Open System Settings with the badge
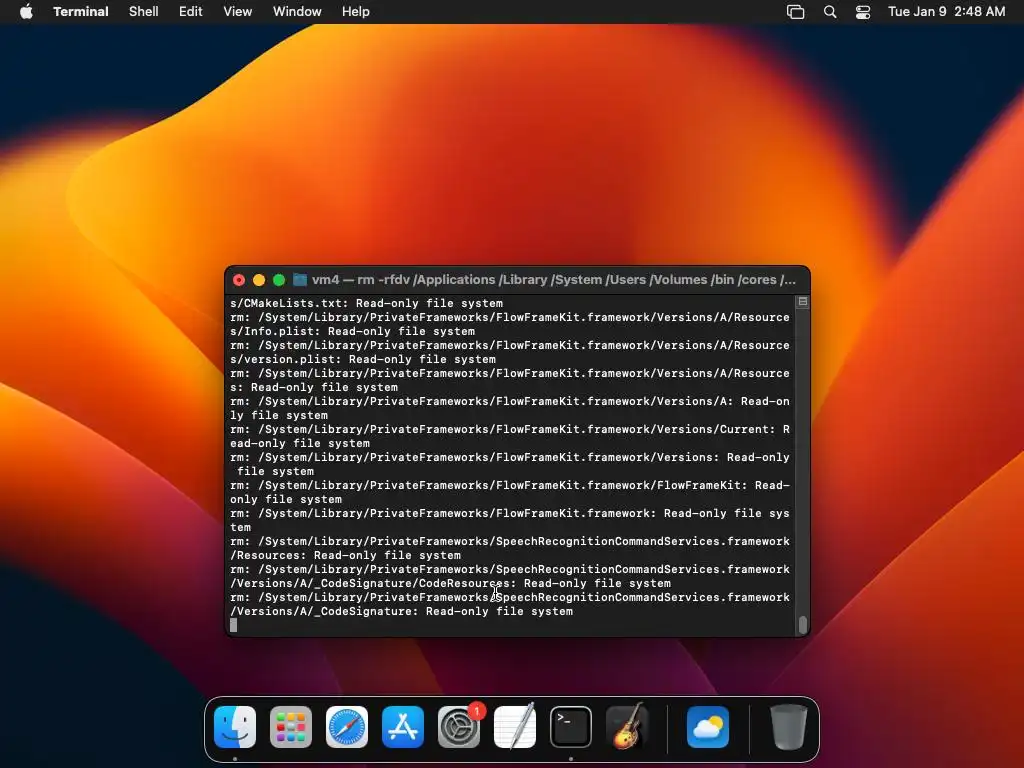Screen dimensions: 1024x768 tap(459, 727)
